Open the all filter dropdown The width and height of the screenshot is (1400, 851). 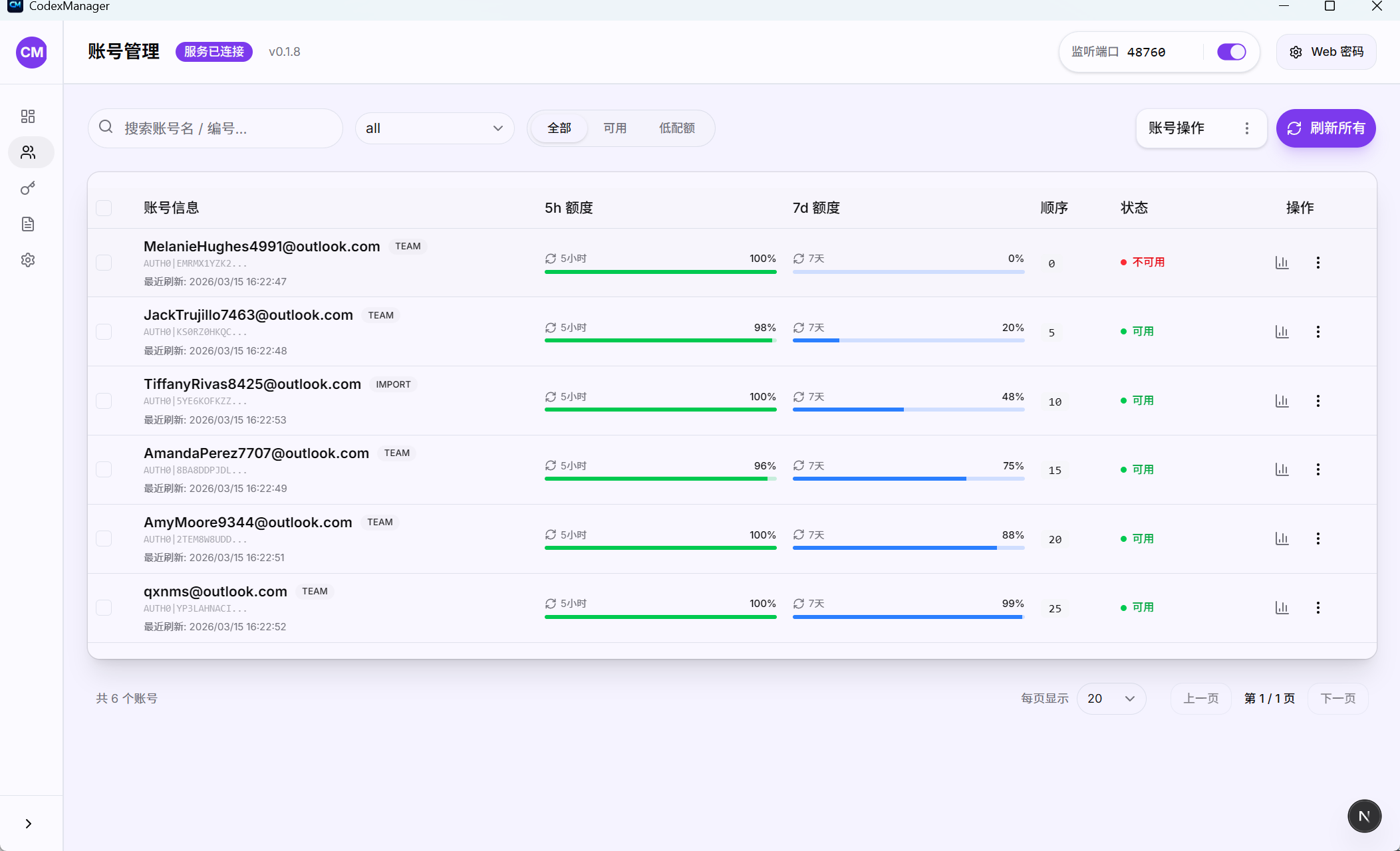434,128
